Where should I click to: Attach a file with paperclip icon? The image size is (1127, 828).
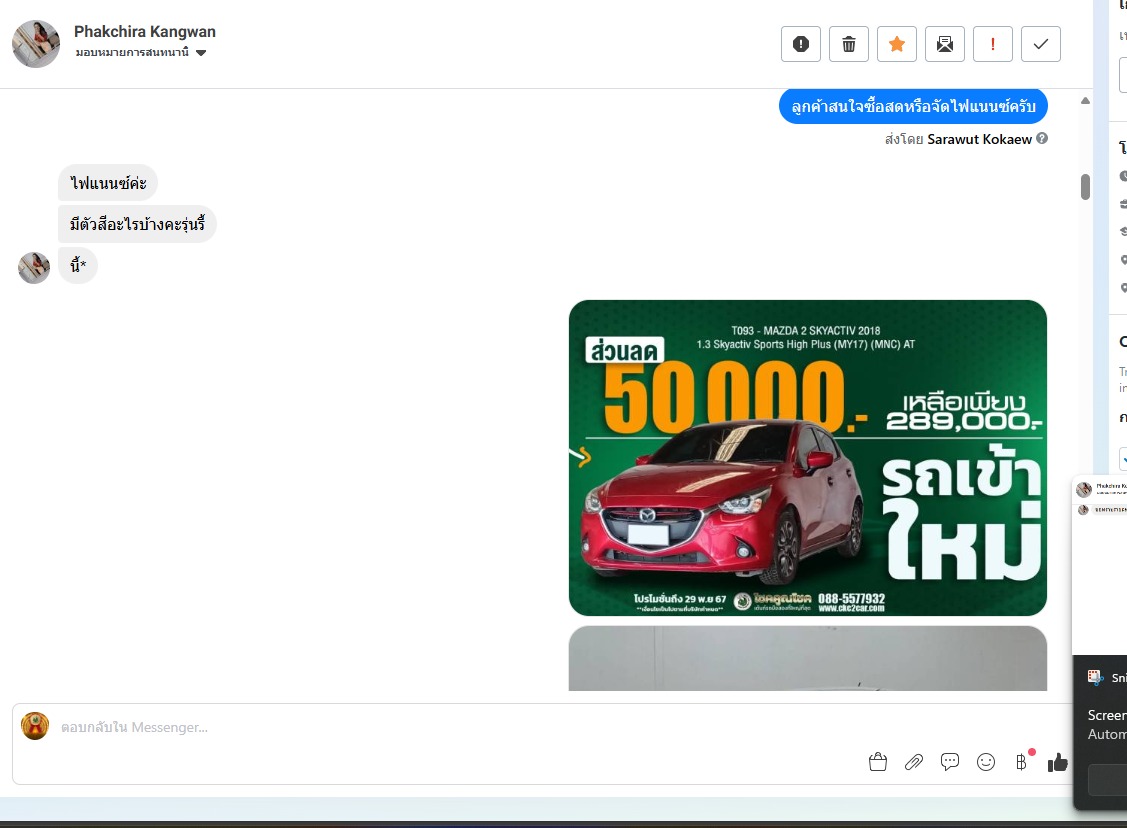click(914, 762)
